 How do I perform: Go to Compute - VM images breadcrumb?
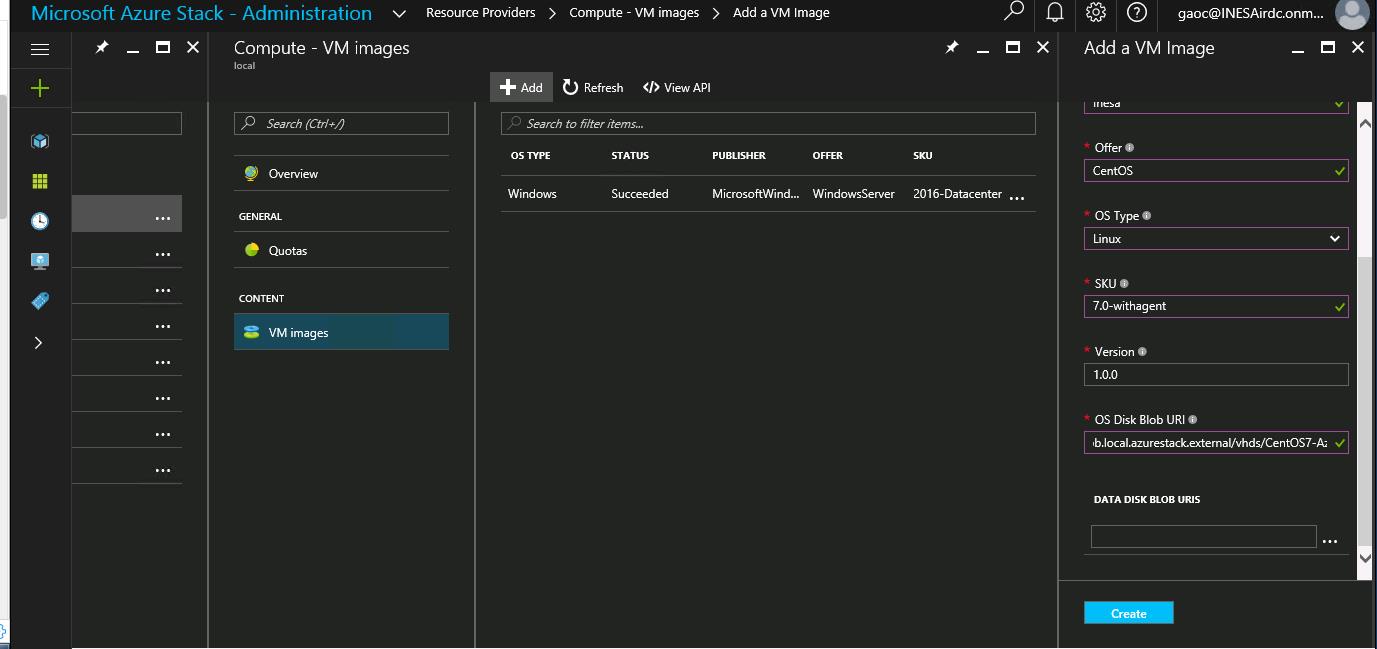click(x=634, y=13)
